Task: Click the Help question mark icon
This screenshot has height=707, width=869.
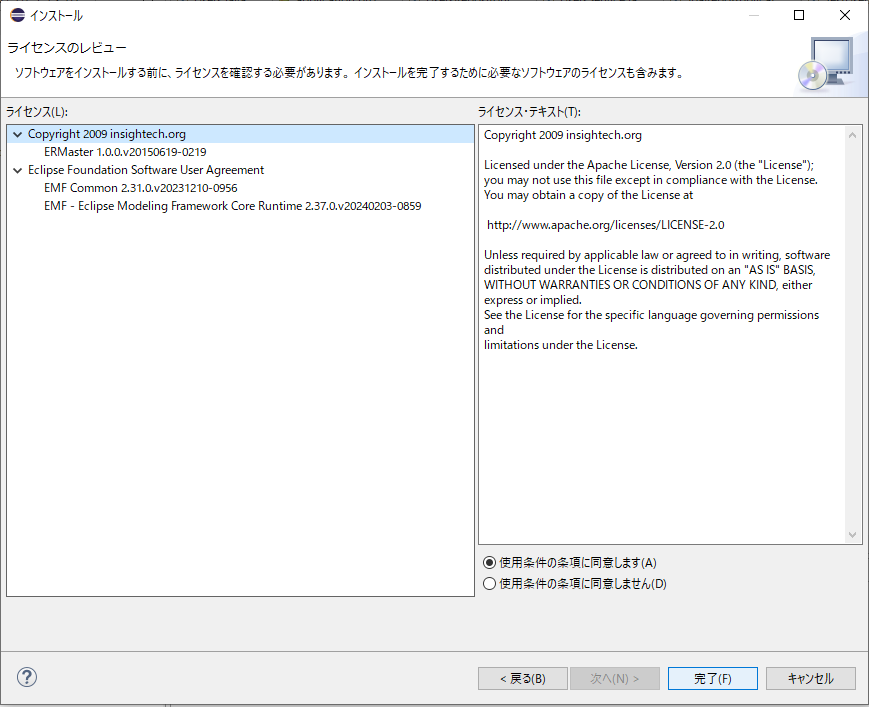Action: pyautogui.click(x=26, y=677)
